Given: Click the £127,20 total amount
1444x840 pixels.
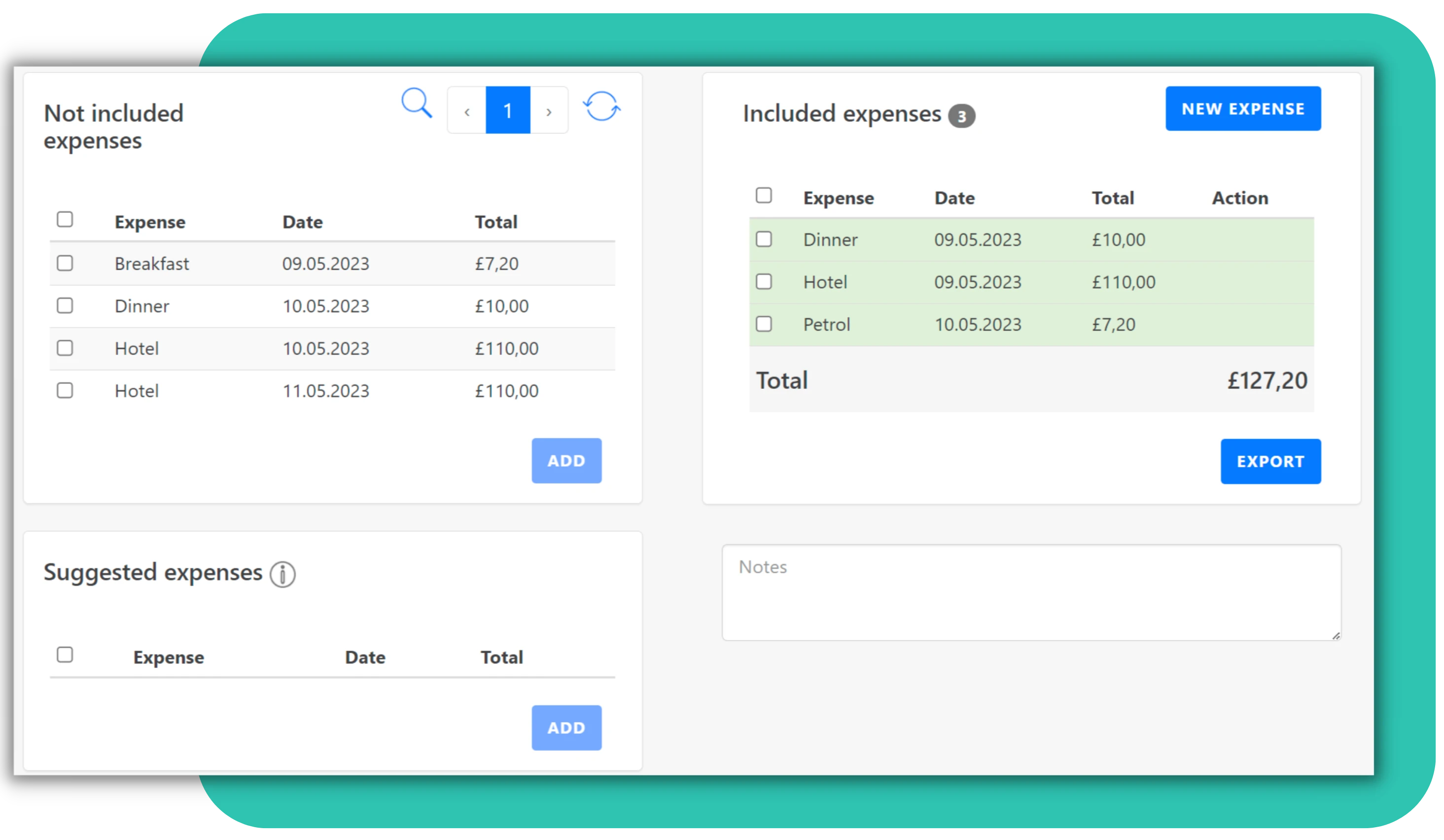Looking at the screenshot, I should coord(1267,381).
